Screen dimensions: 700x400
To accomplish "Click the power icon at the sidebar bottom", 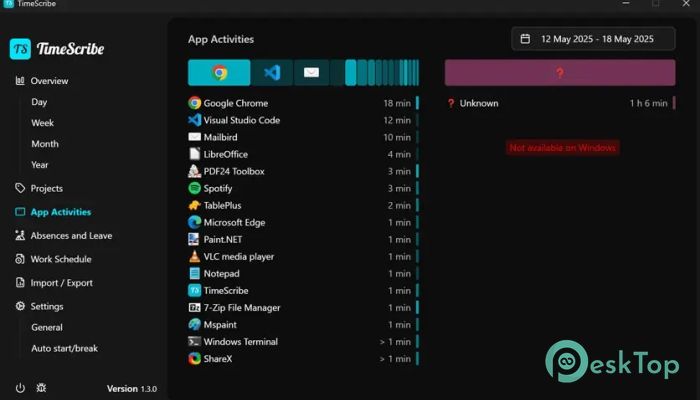I will (20, 388).
